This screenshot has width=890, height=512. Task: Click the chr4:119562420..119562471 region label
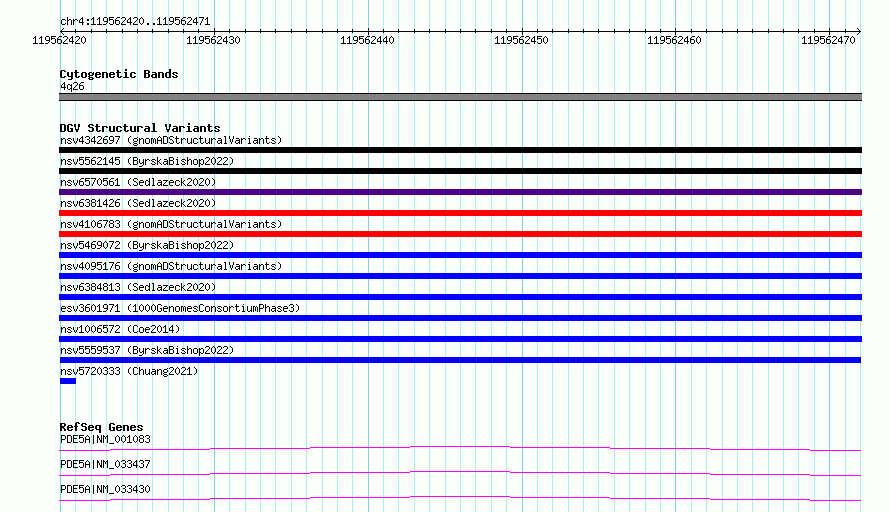pyautogui.click(x=135, y=21)
